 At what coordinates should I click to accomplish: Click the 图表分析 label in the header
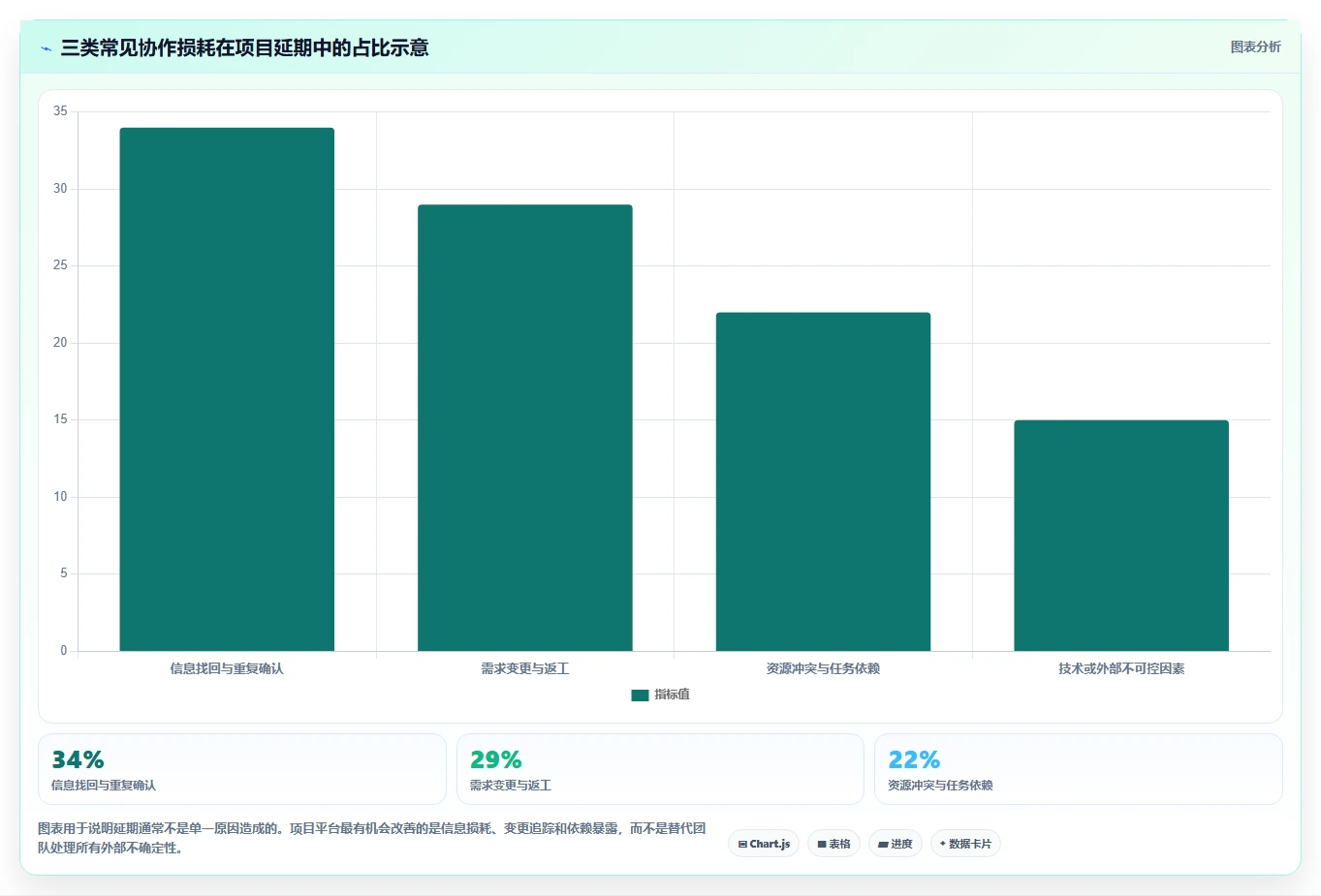pos(1255,46)
